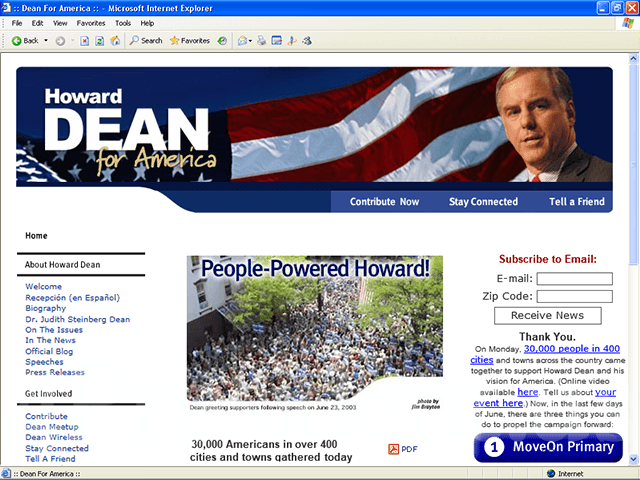Open the Mail dropdown arrow

250,41
